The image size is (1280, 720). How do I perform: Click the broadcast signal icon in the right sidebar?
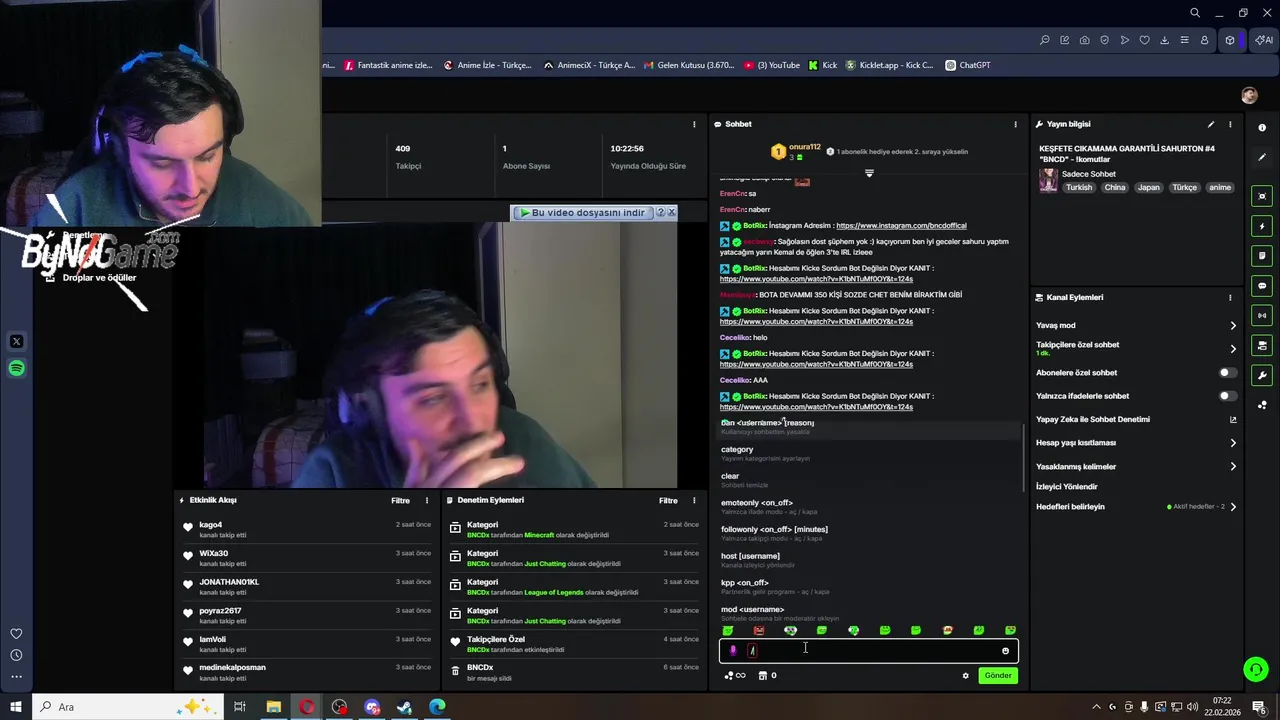(1262, 316)
